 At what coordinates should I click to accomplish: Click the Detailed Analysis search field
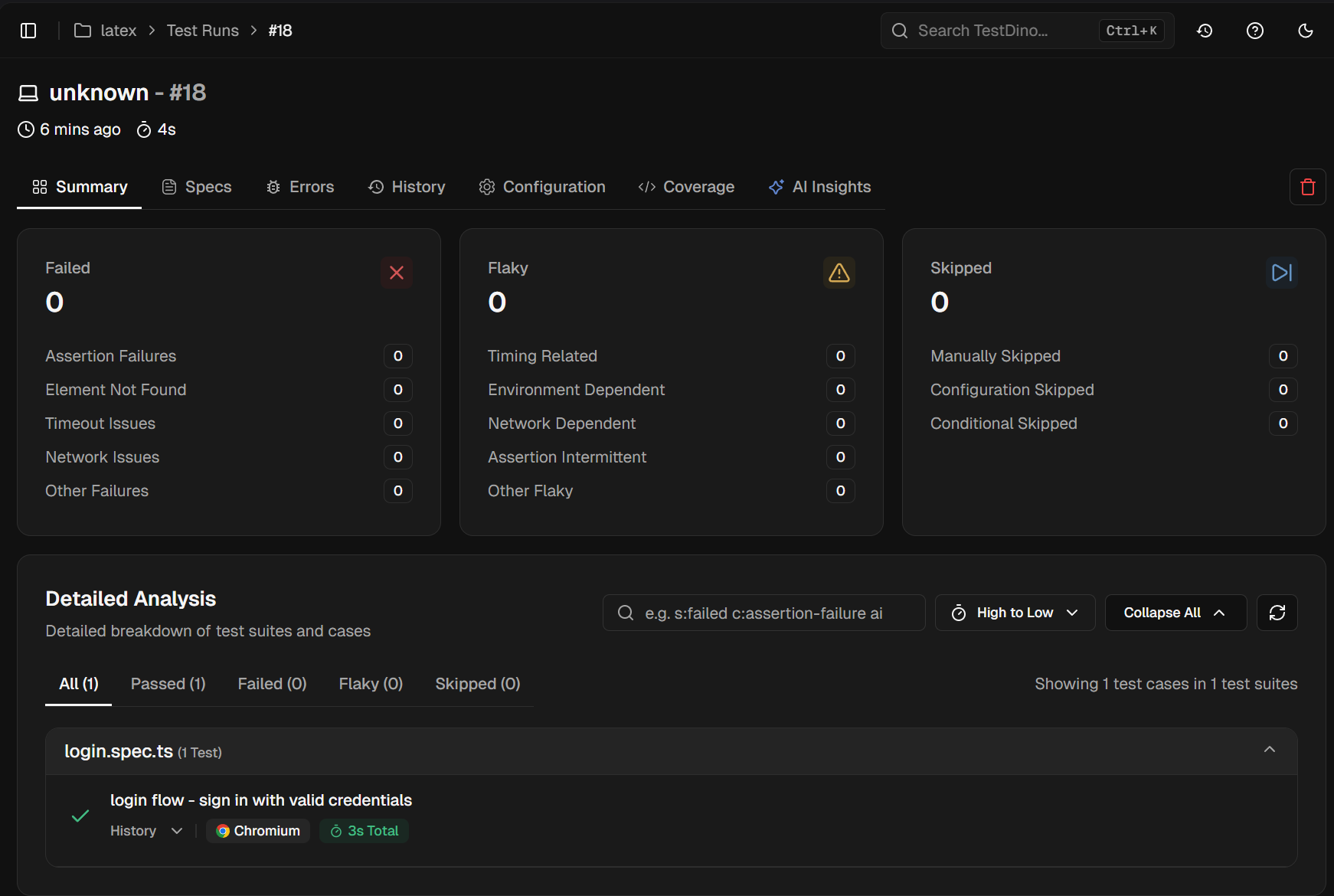coord(763,613)
